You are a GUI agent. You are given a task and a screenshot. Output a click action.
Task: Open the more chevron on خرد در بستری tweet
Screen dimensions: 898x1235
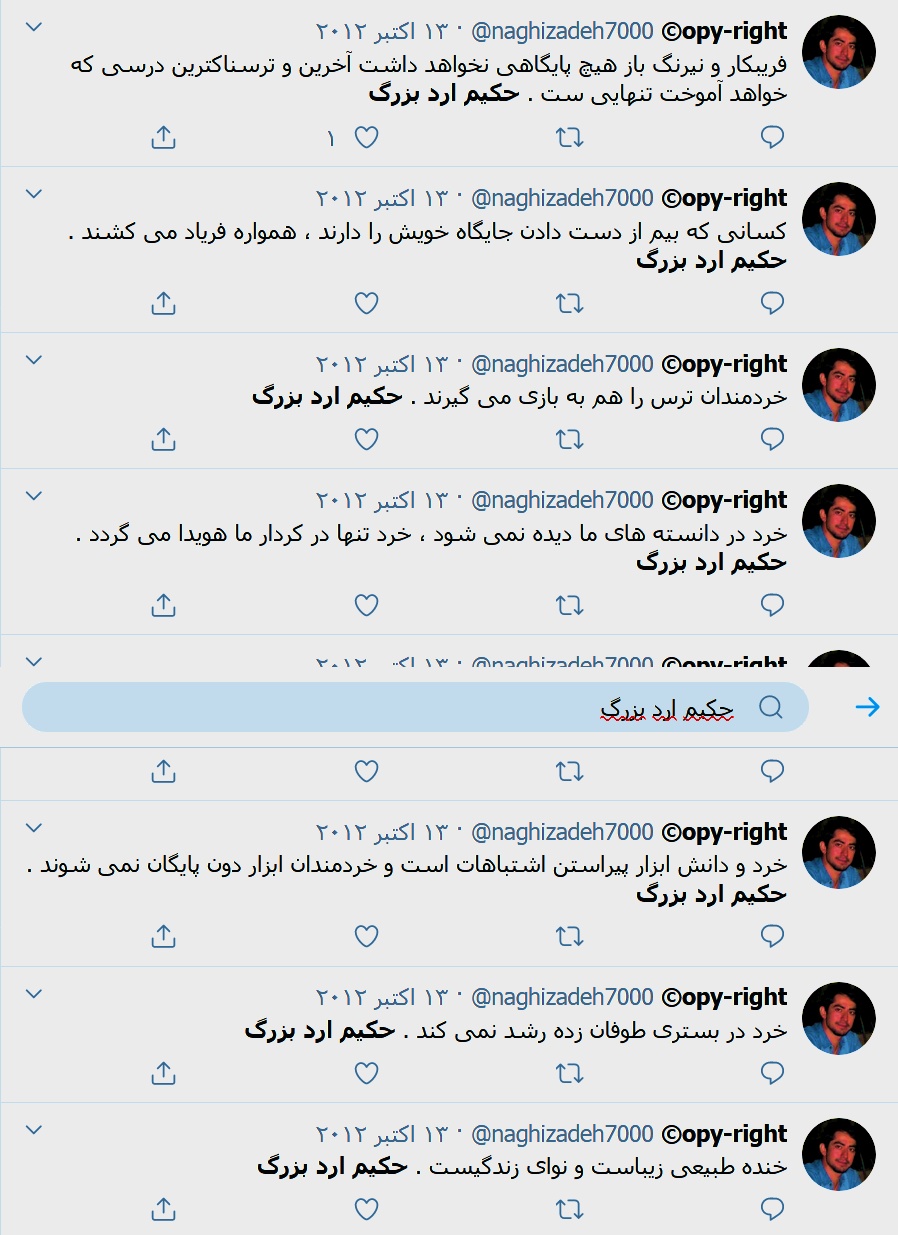33,994
